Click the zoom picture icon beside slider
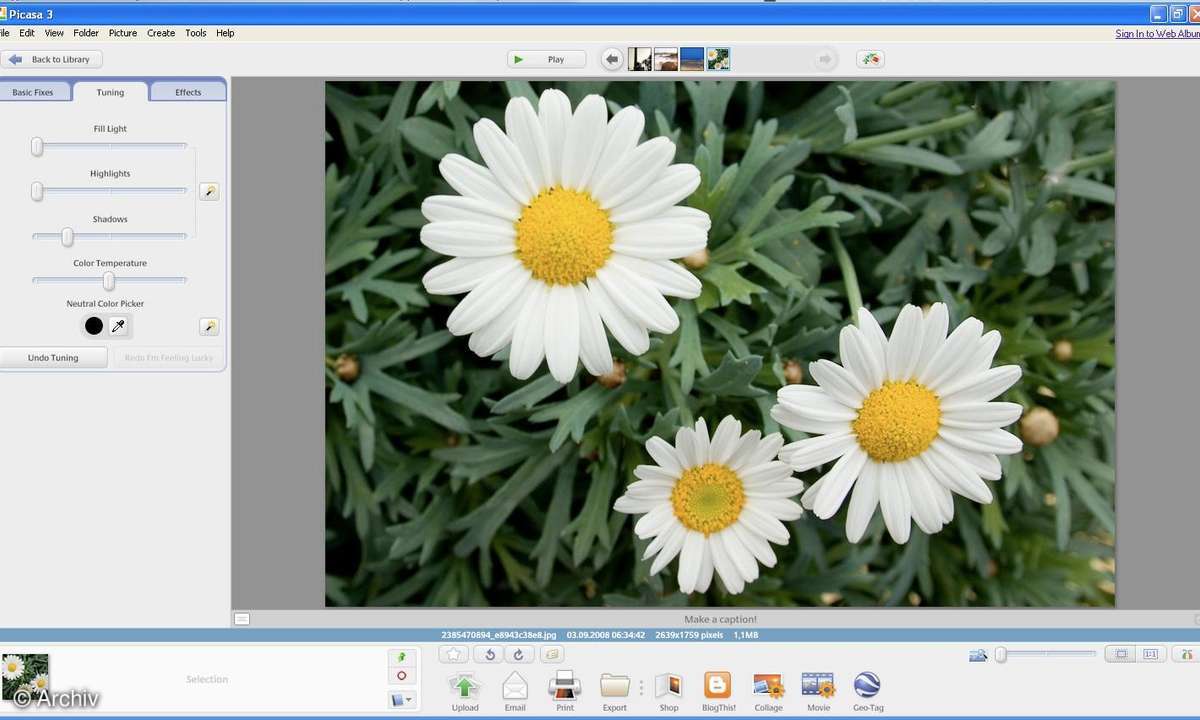1200x720 pixels. [x=978, y=655]
